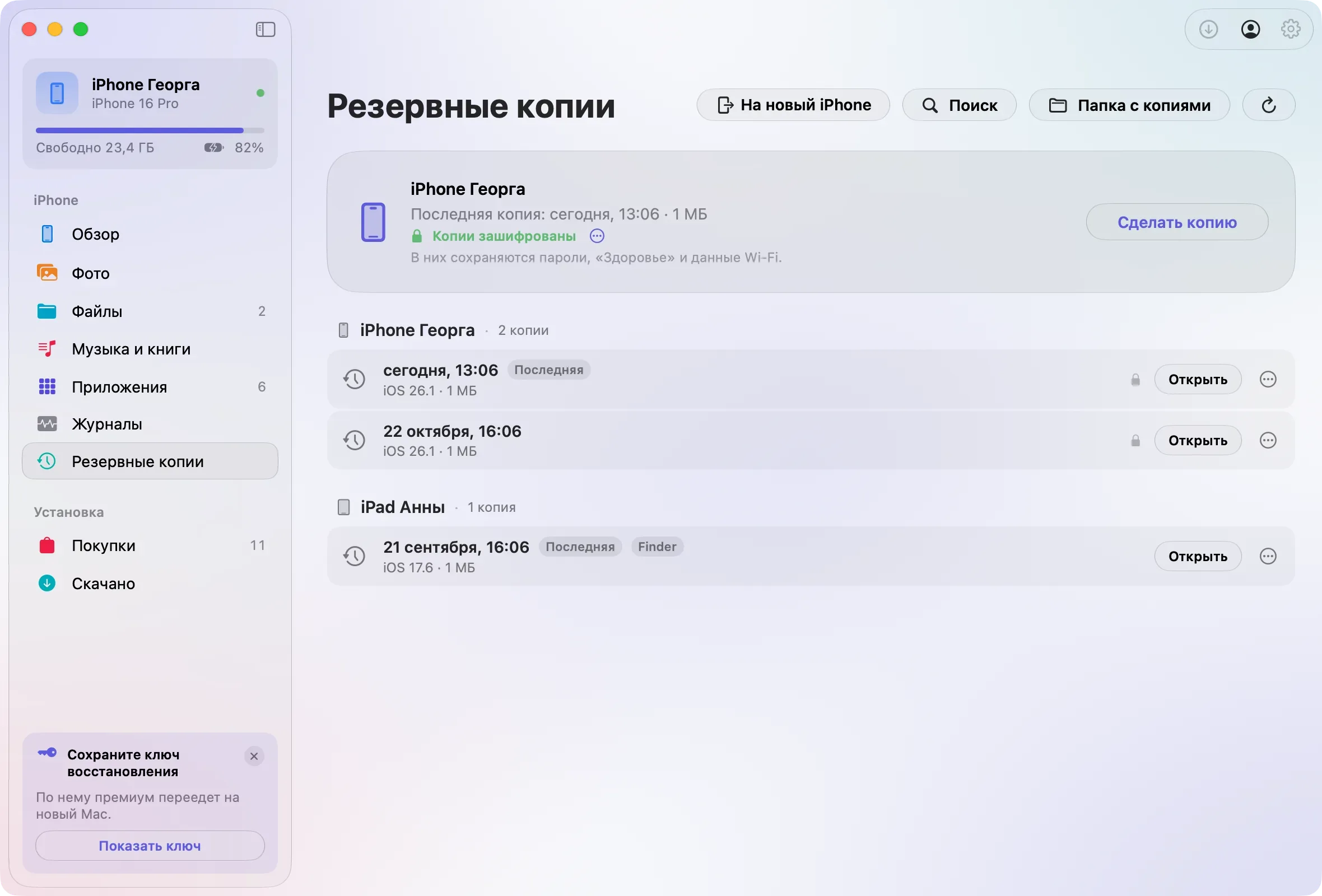The height and width of the screenshot is (896, 1322).
Task: Click Сделать копию button
Action: point(1177,222)
